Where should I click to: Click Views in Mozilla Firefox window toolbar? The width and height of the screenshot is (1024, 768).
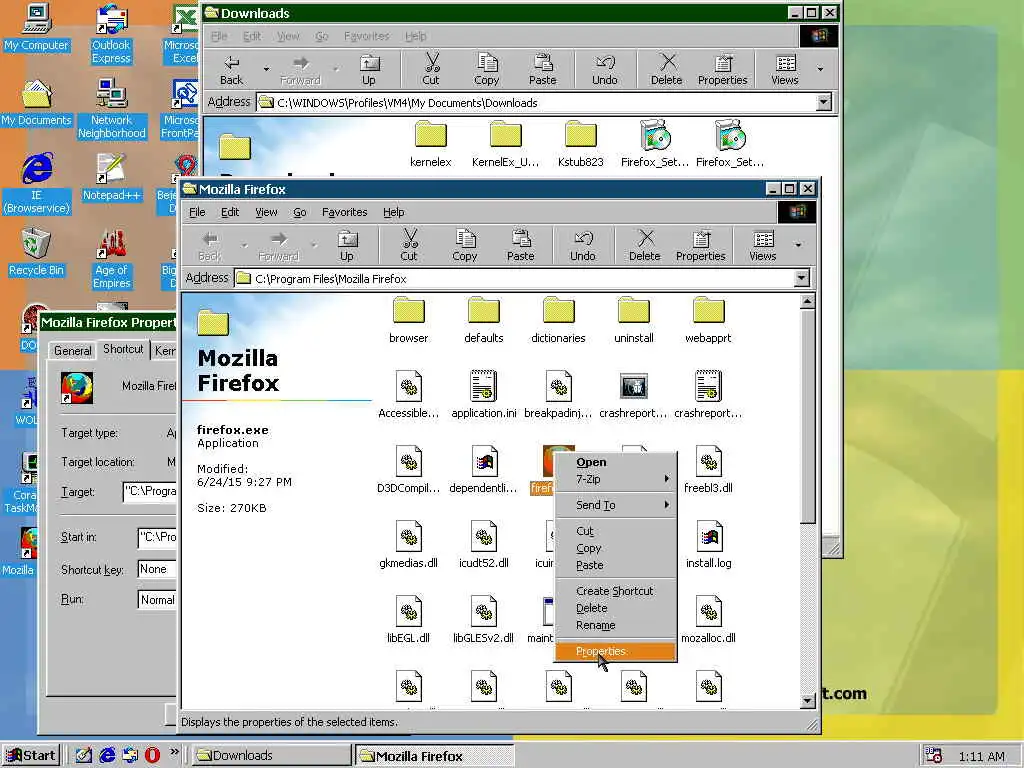pyautogui.click(x=763, y=245)
